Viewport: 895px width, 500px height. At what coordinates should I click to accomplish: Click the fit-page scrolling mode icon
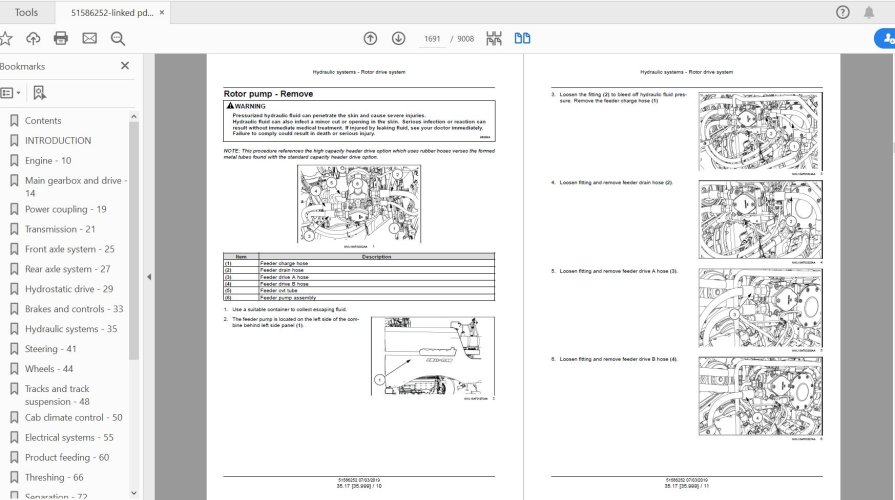click(494, 38)
